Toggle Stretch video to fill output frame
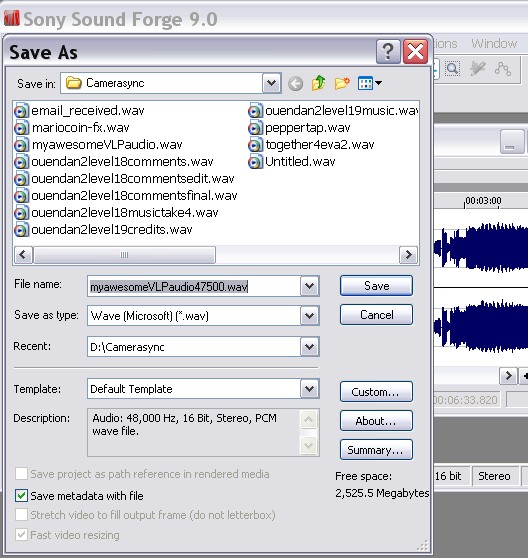Screen dimensions: 528x558 (x=21, y=515)
